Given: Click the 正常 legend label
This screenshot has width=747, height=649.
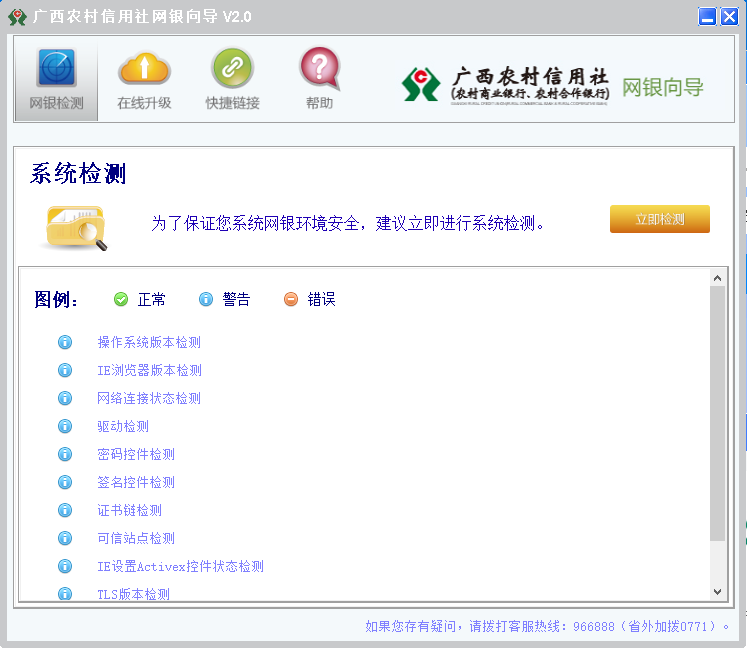Looking at the screenshot, I should 151,299.
